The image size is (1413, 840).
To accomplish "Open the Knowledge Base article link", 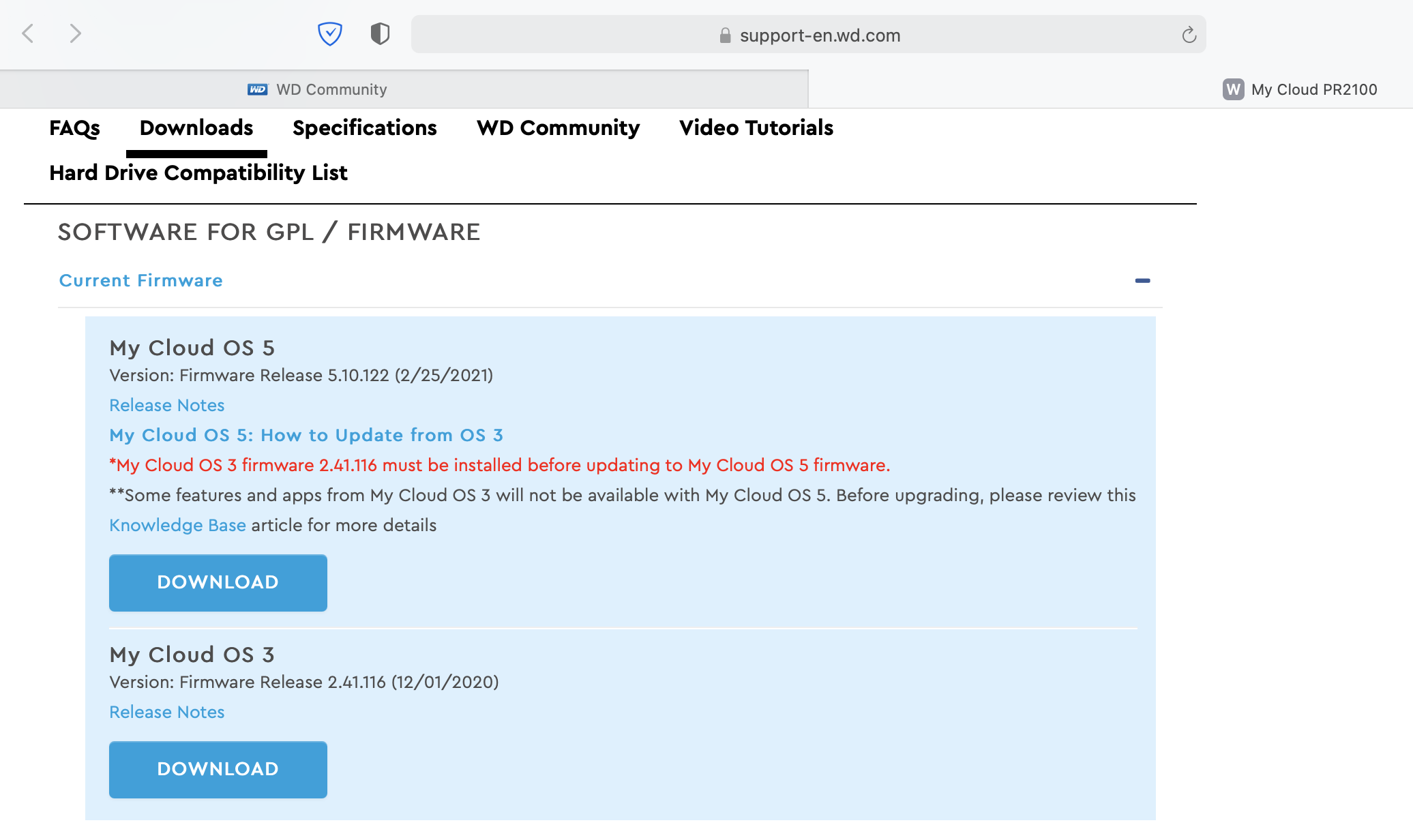I will tap(177, 525).
